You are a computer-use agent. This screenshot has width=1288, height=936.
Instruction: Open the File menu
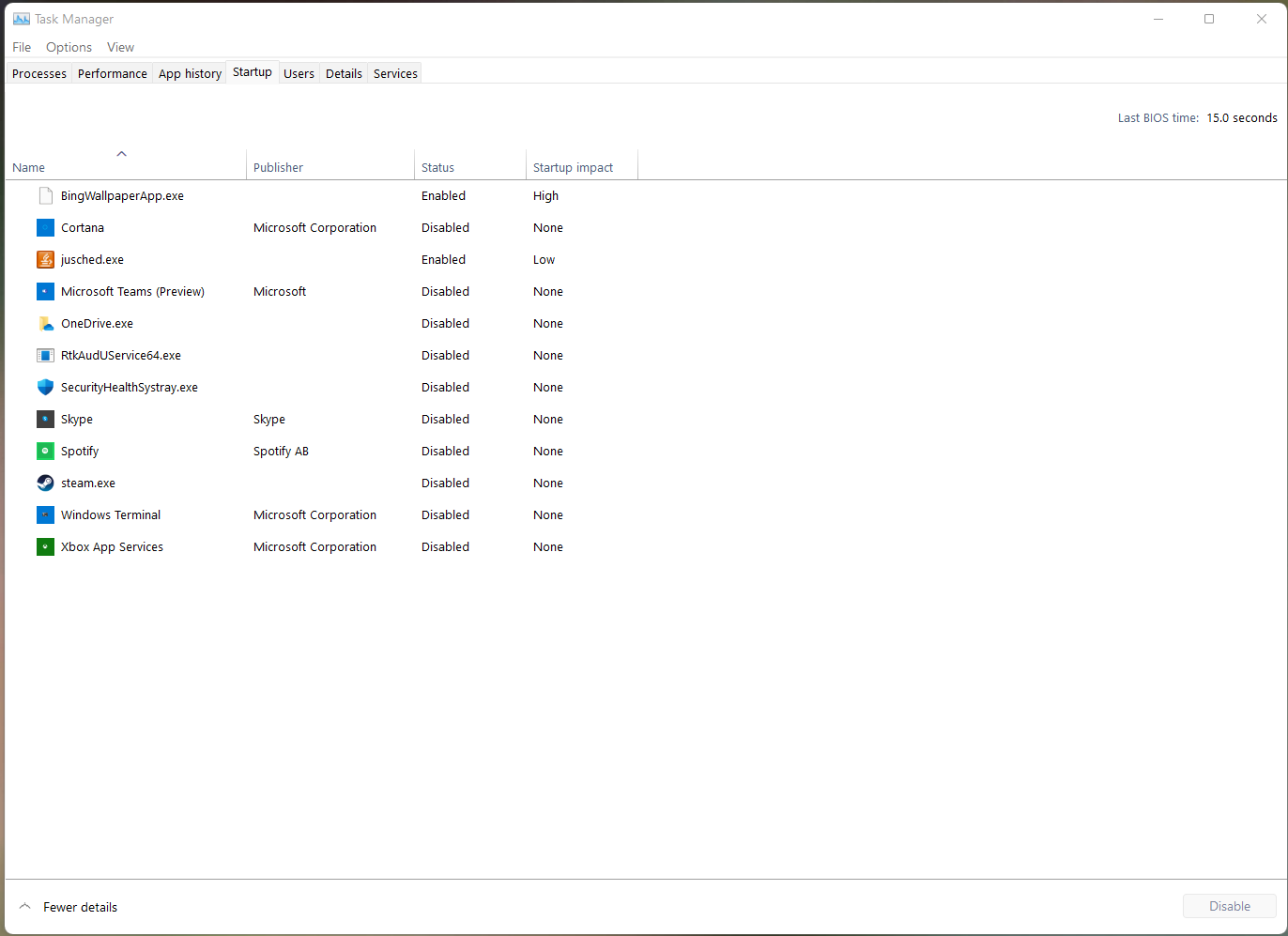click(x=22, y=47)
